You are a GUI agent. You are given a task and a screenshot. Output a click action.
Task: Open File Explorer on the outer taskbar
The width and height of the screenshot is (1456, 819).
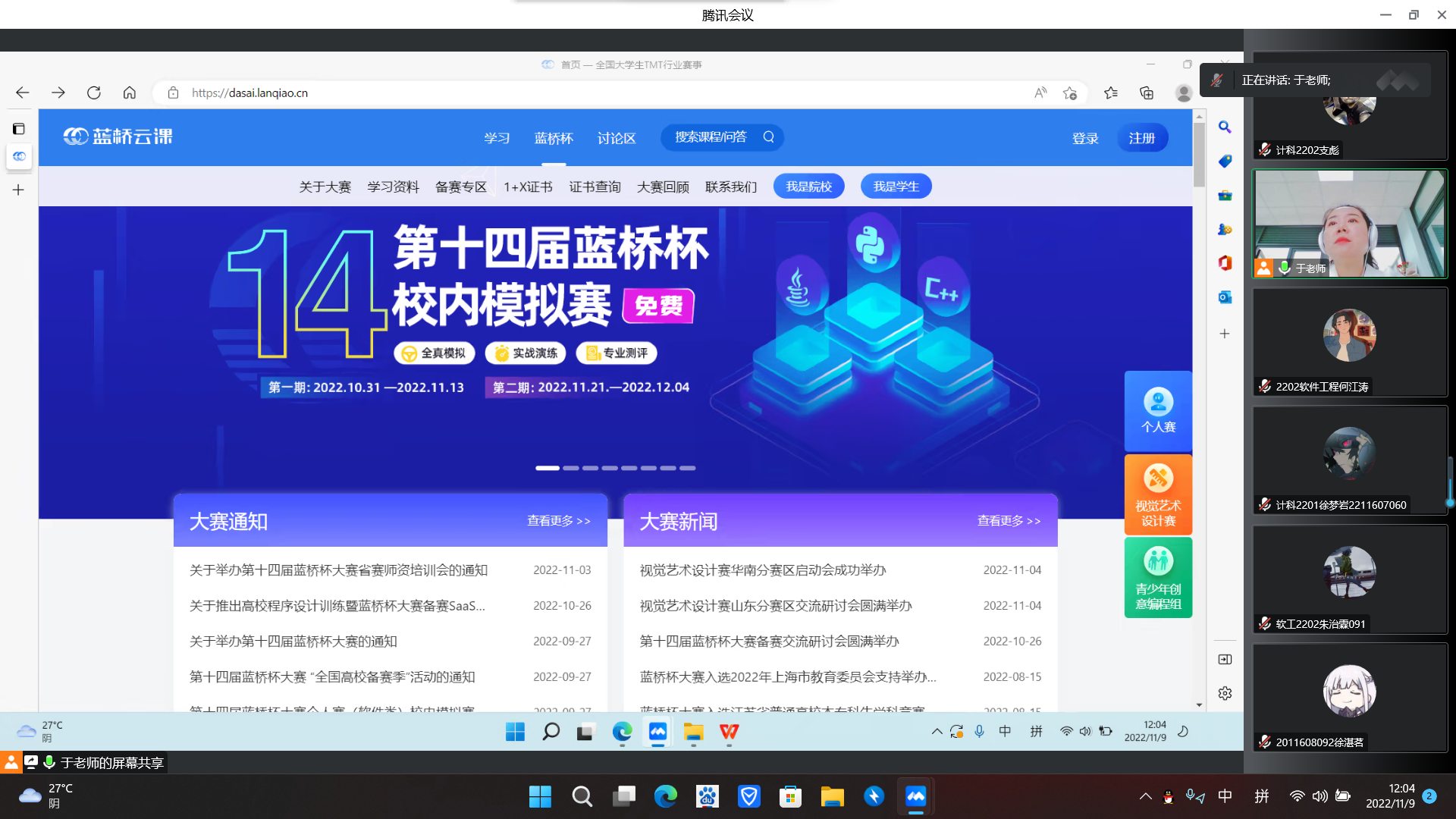(x=832, y=796)
